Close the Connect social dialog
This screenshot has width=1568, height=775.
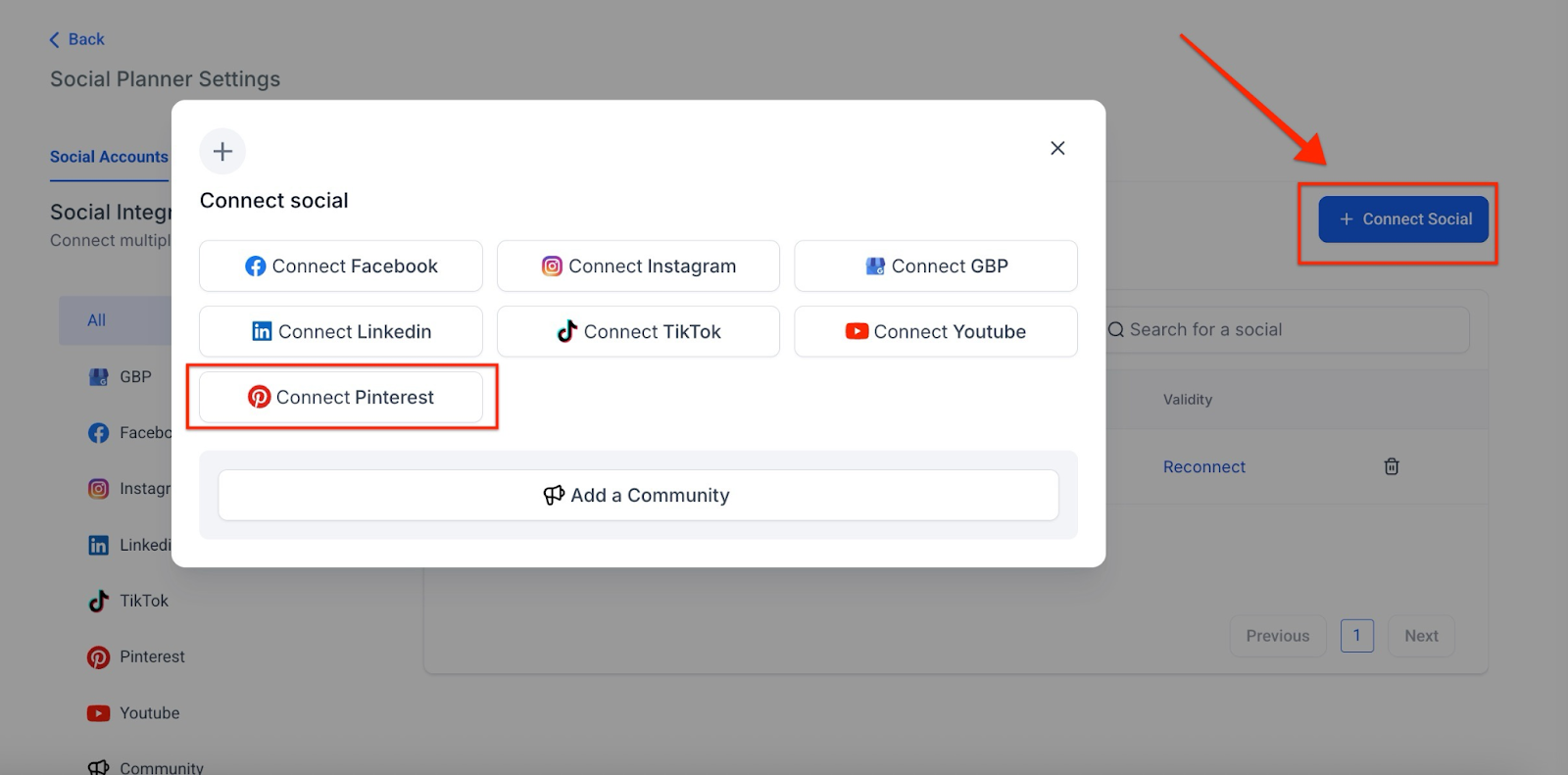(1057, 148)
